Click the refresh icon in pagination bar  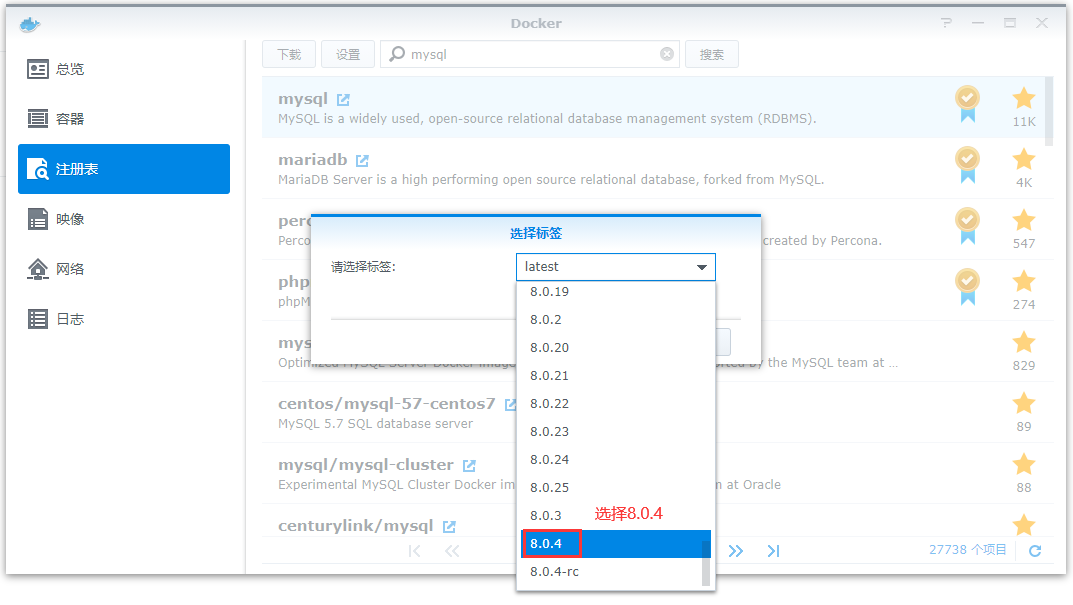click(x=1035, y=551)
